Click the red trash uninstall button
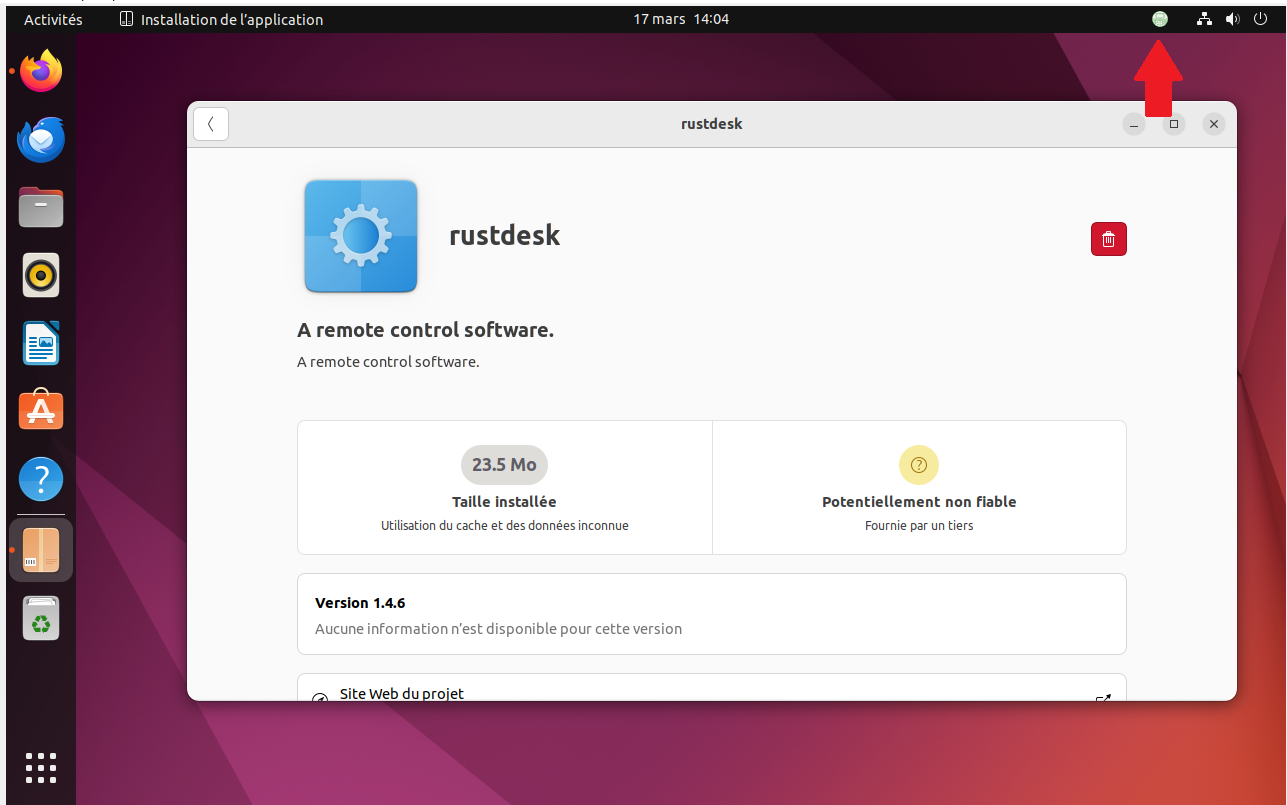Screen dimensions: 1287x805 click(1108, 239)
